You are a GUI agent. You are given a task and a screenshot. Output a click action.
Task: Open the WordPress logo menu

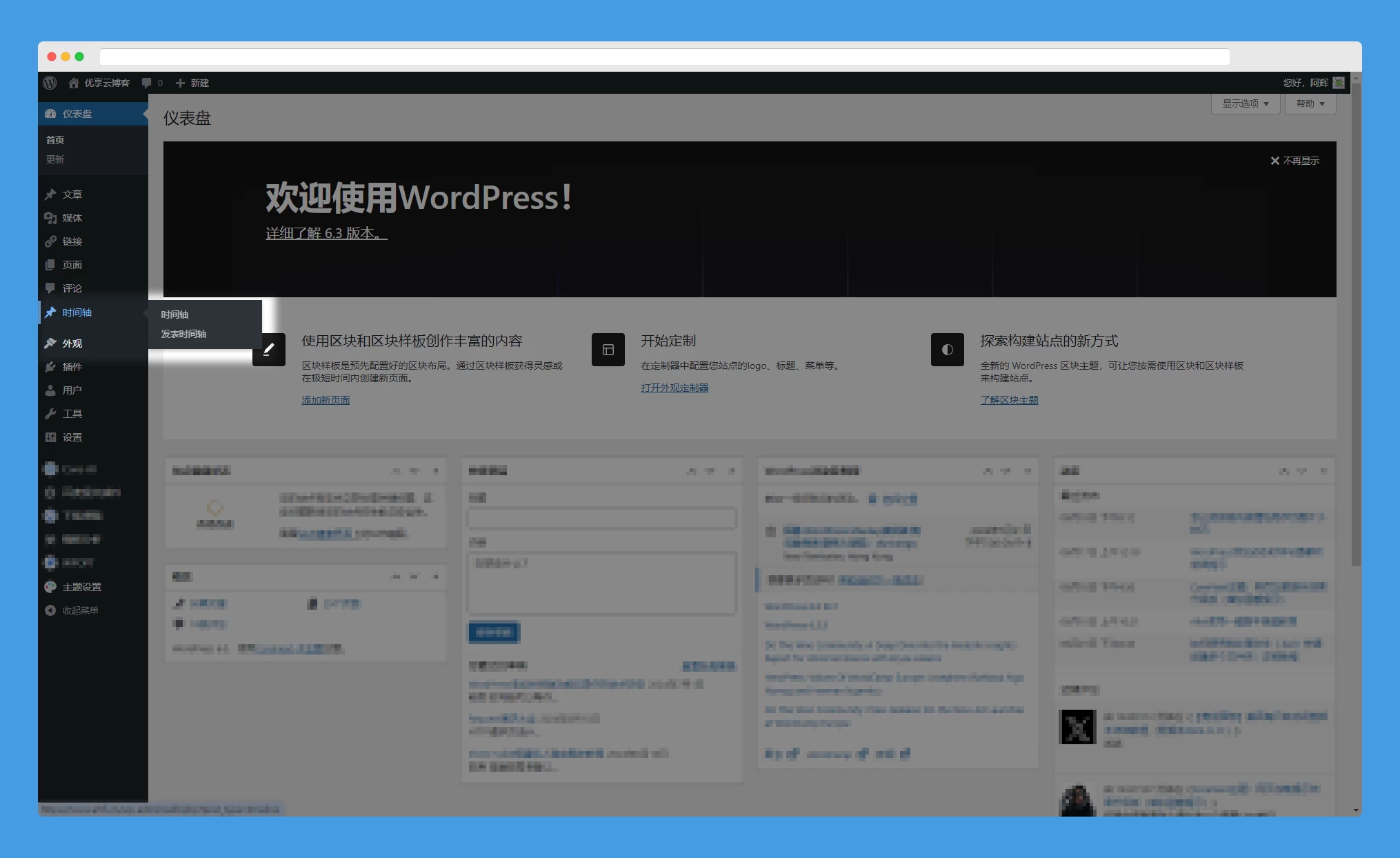(50, 83)
